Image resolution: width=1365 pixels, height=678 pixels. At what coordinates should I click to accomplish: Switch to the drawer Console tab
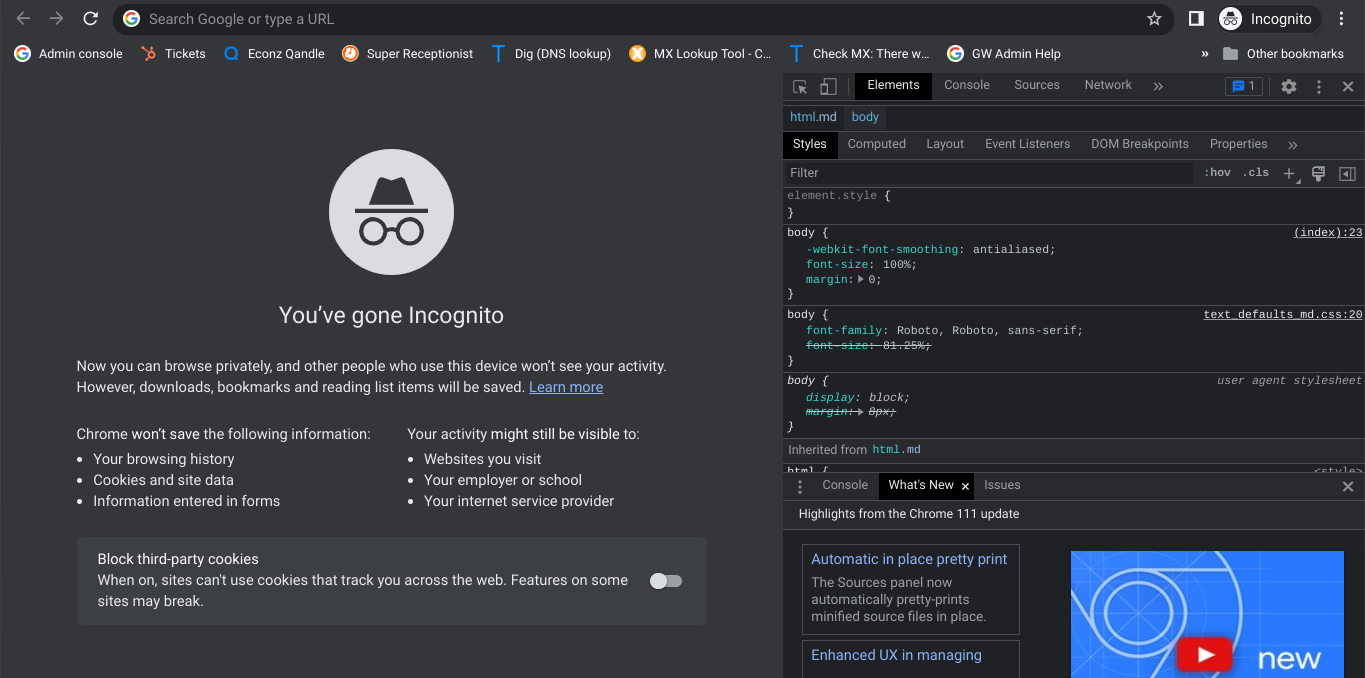(x=845, y=485)
